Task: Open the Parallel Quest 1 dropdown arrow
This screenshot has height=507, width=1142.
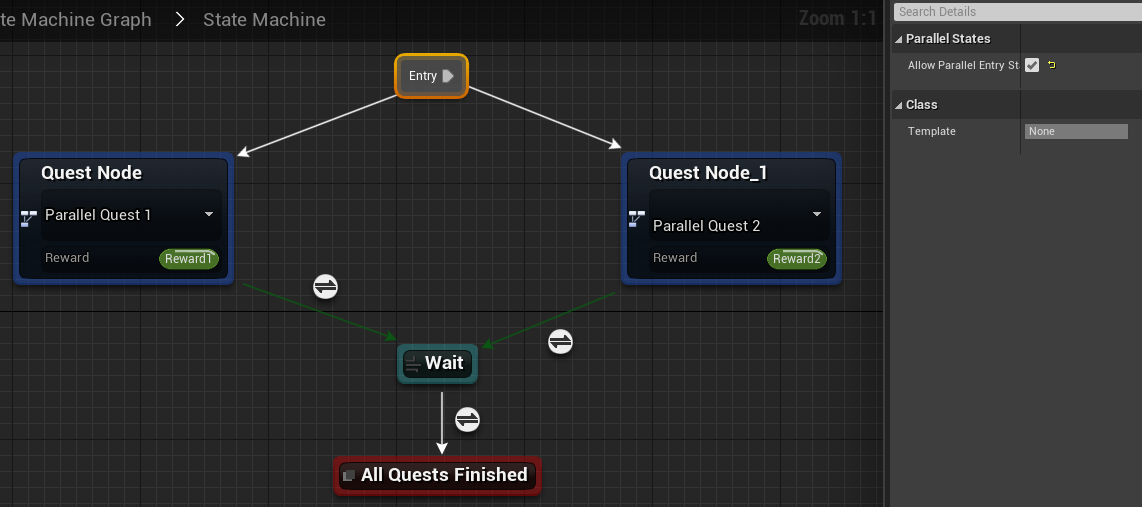Action: pos(209,215)
